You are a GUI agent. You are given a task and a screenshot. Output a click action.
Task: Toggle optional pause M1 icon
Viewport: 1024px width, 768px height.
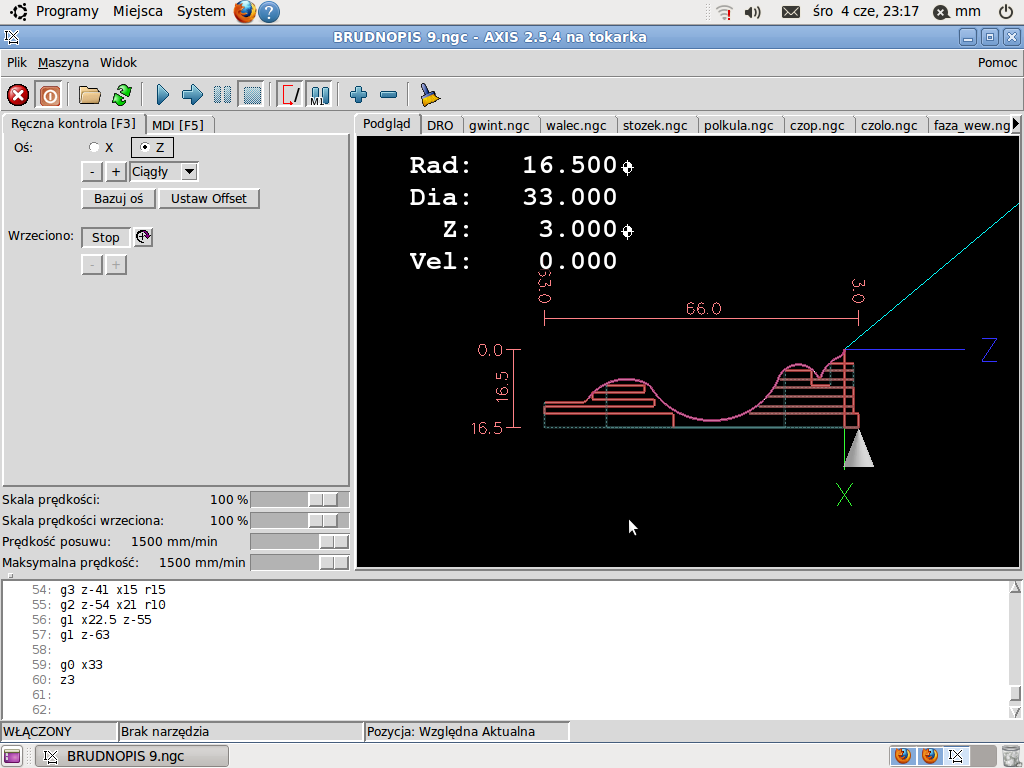click(x=319, y=95)
